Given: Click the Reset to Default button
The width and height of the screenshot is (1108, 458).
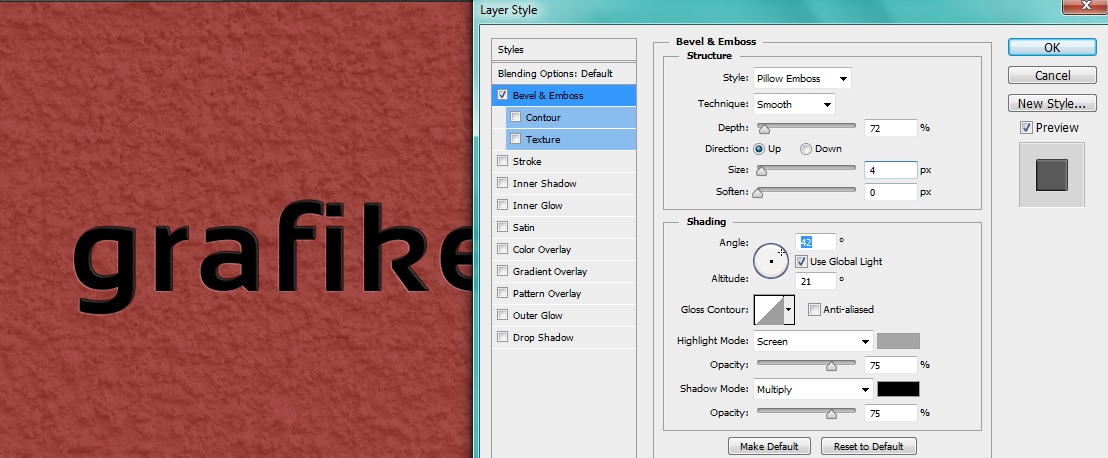Looking at the screenshot, I should coord(868,446).
